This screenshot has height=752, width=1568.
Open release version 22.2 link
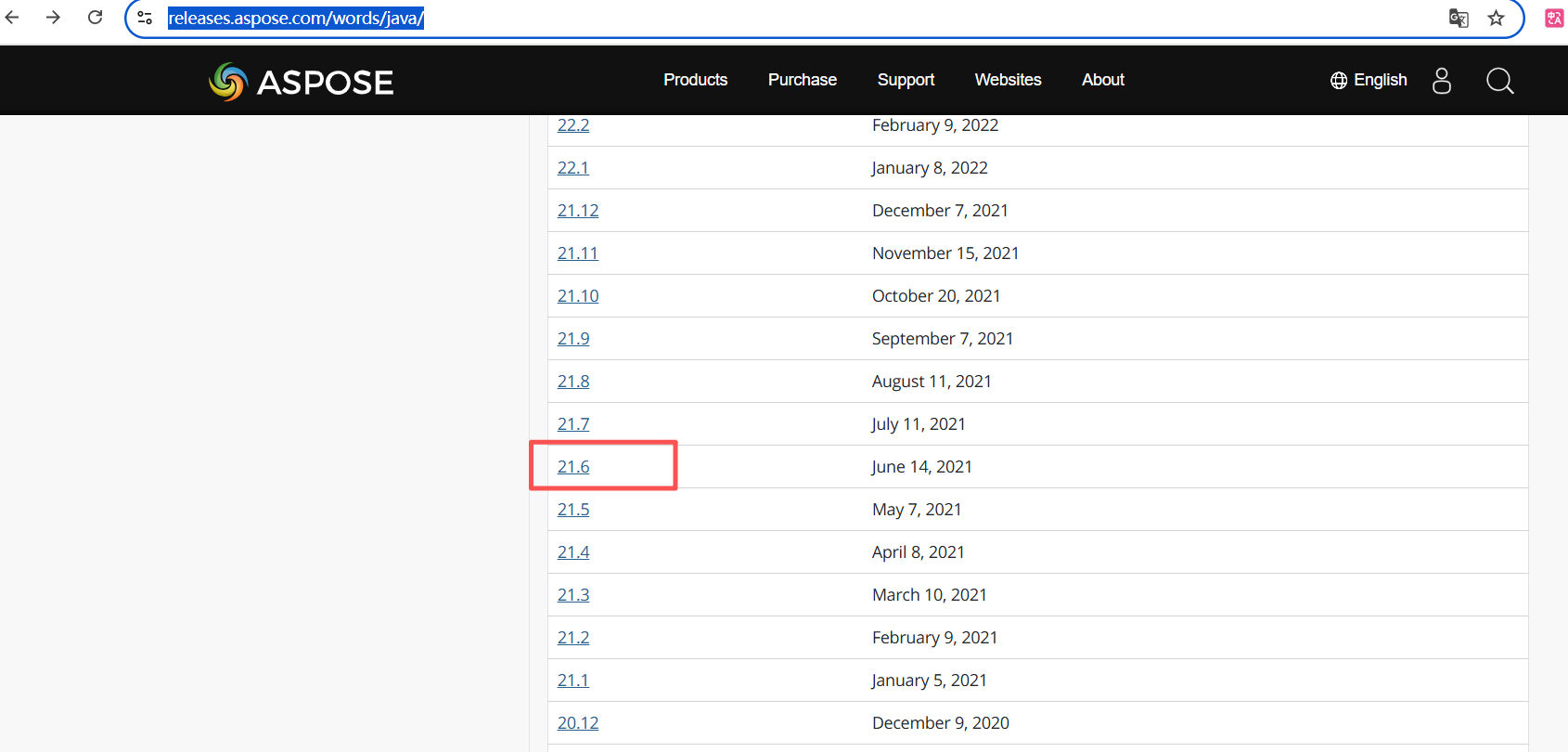coord(573,125)
